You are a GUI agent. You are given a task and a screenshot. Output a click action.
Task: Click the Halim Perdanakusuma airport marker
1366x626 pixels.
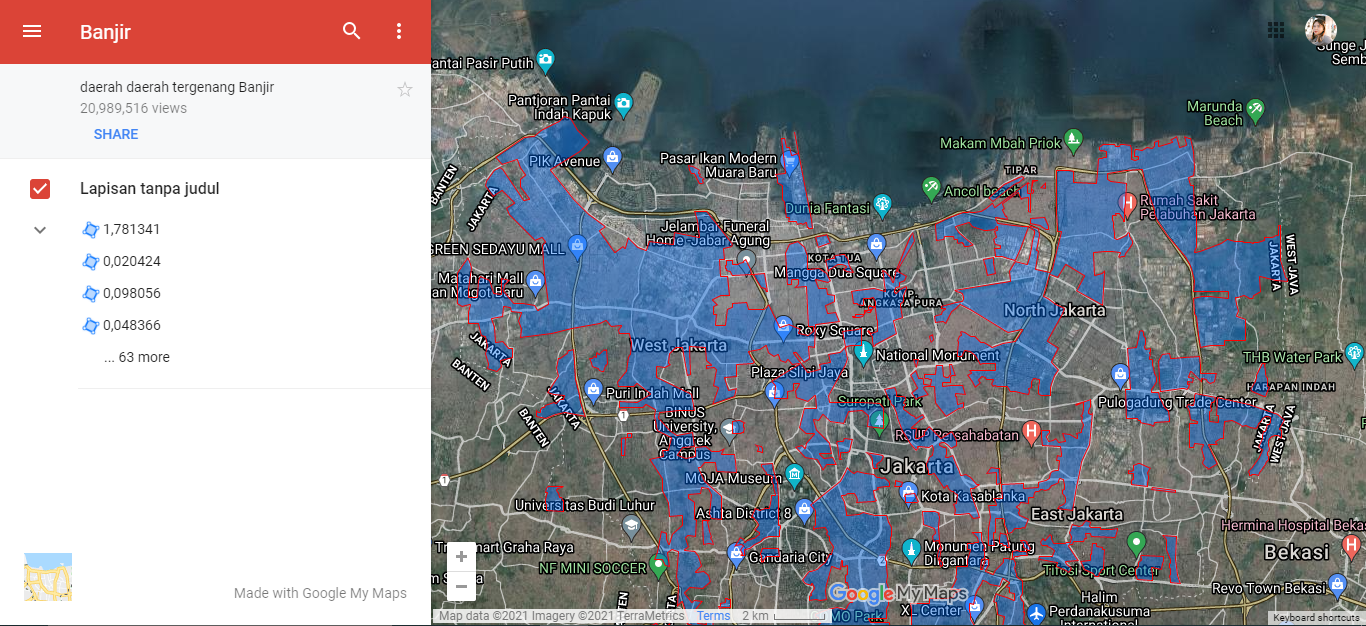1036,612
